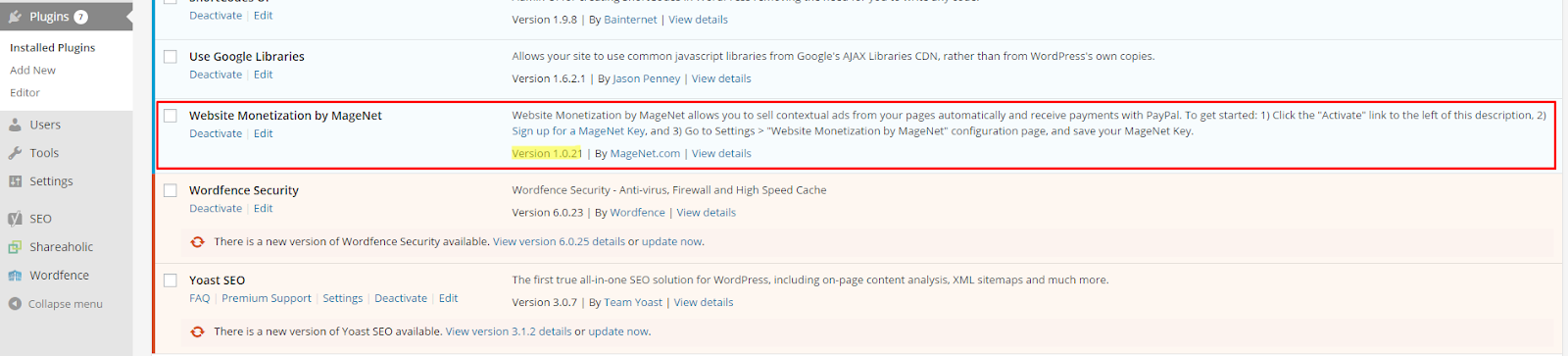
Task: Go to the Users menu
Action: pos(45,125)
